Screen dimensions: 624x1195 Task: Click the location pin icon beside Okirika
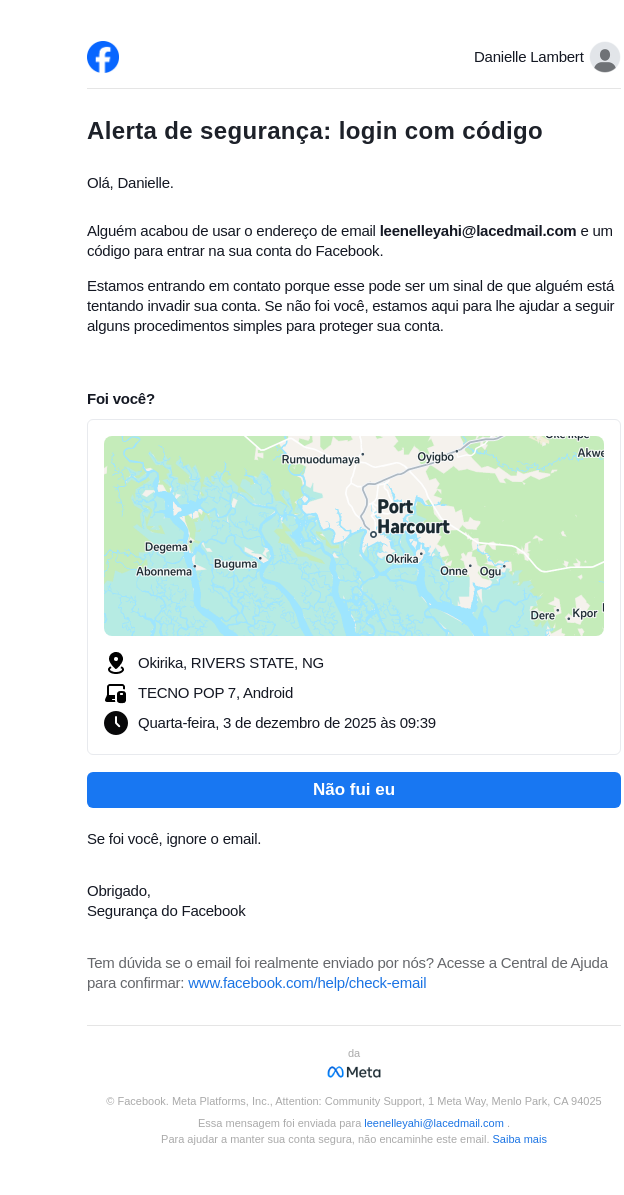(116, 663)
